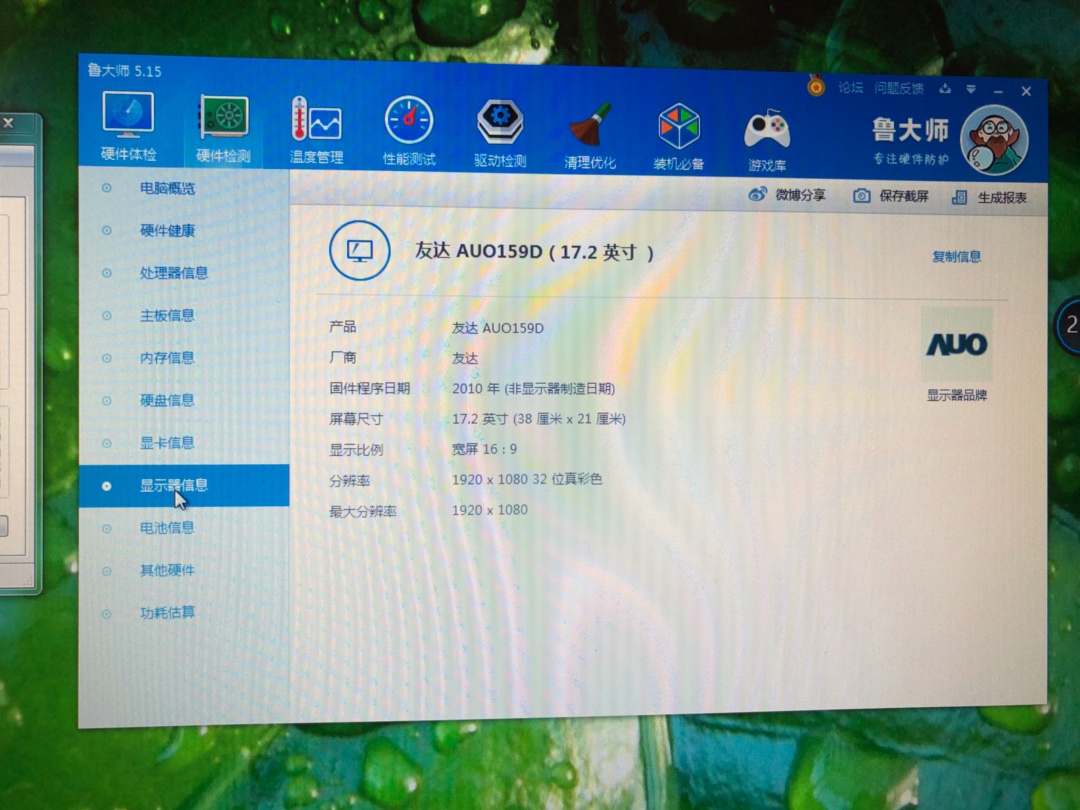Select 电池信息 in the sidebar
1080x810 pixels.
click(x=184, y=528)
